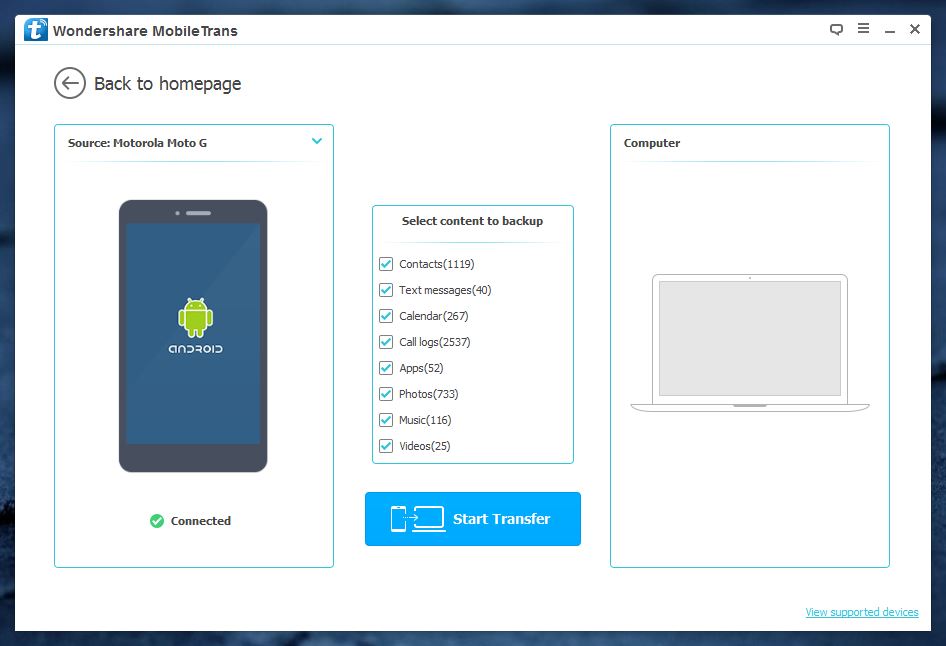Minimize the MobileTrans window
The width and height of the screenshot is (946, 646).
tap(890, 30)
